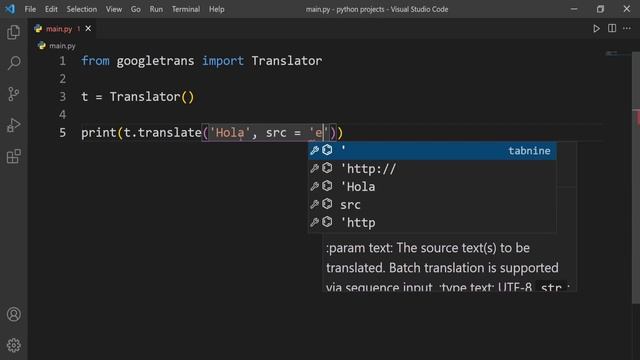
Task: Choose the 'http:// autocomplete suggestion
Action: pyautogui.click(x=432, y=169)
